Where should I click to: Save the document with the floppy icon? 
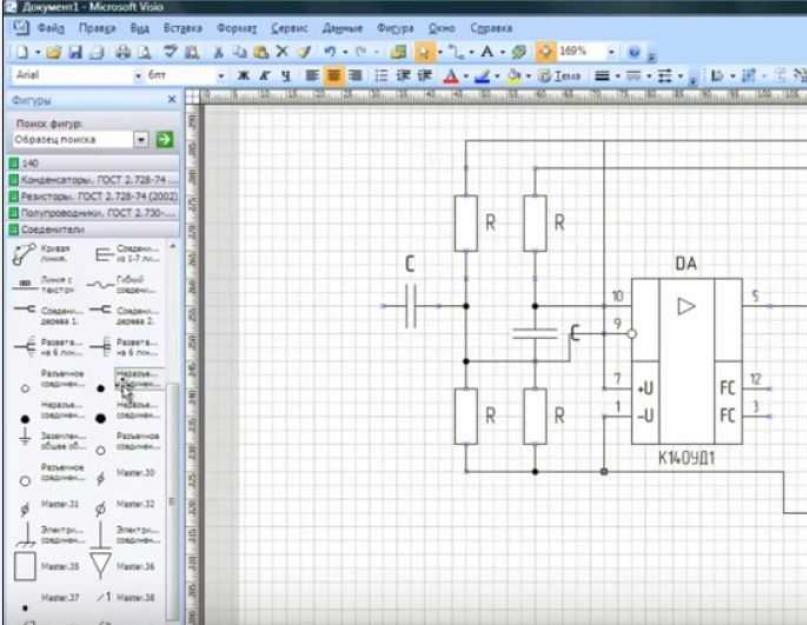coord(76,52)
